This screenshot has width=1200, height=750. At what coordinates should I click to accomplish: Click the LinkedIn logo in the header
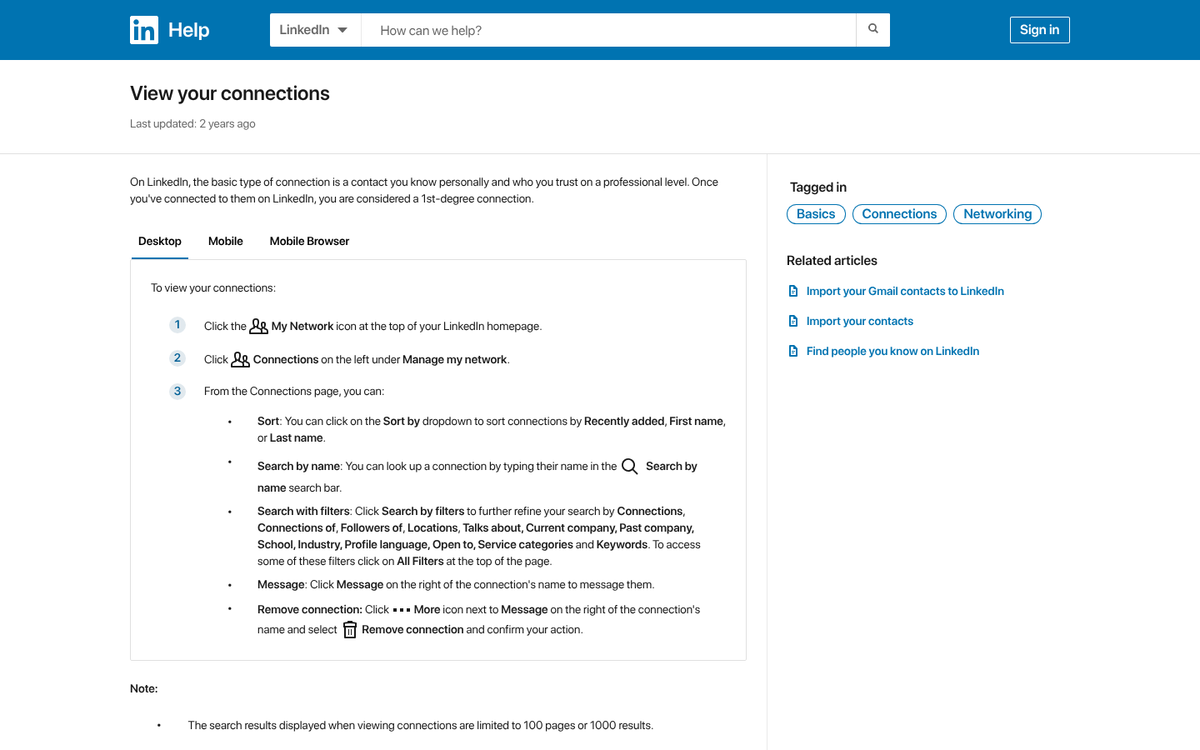(142, 29)
